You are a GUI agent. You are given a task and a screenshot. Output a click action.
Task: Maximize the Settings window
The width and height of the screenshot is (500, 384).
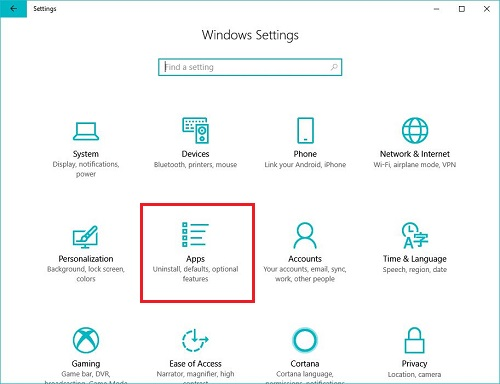(462, 9)
